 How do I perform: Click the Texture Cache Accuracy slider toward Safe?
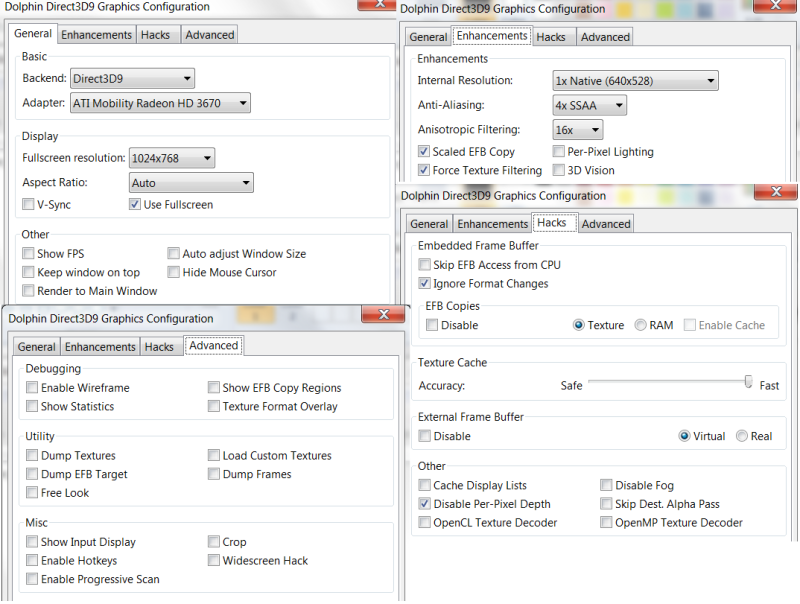(600, 383)
